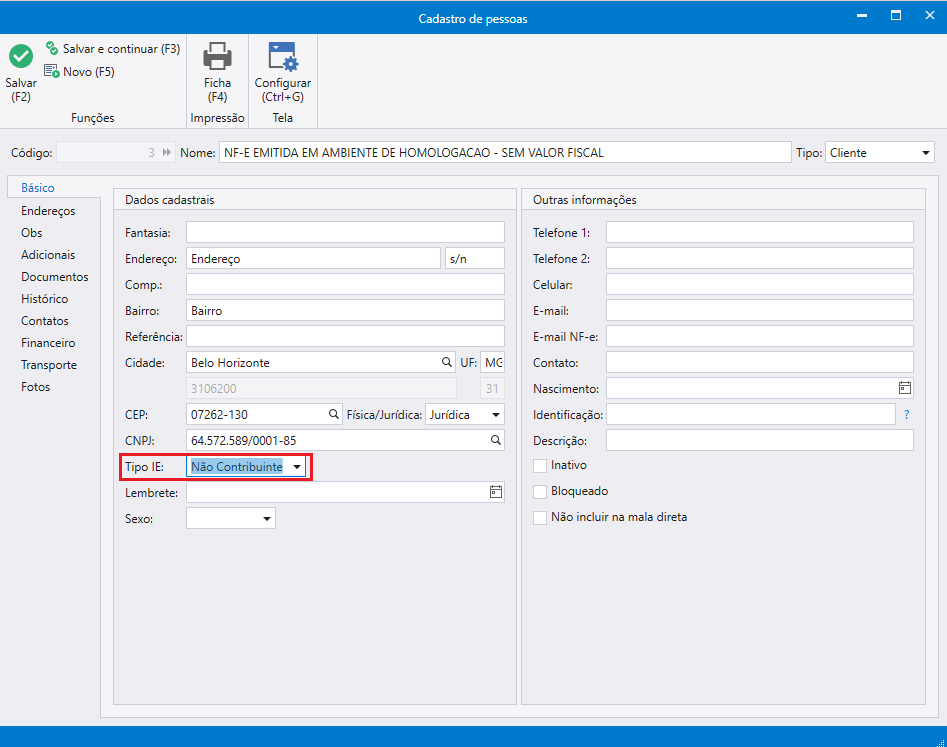947x747 pixels.
Task: Click the Referência input field
Action: click(x=345, y=336)
